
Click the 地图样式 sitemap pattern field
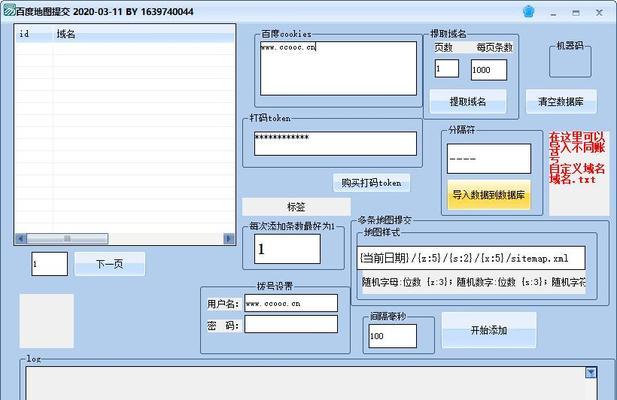pyautogui.click(x=471, y=258)
